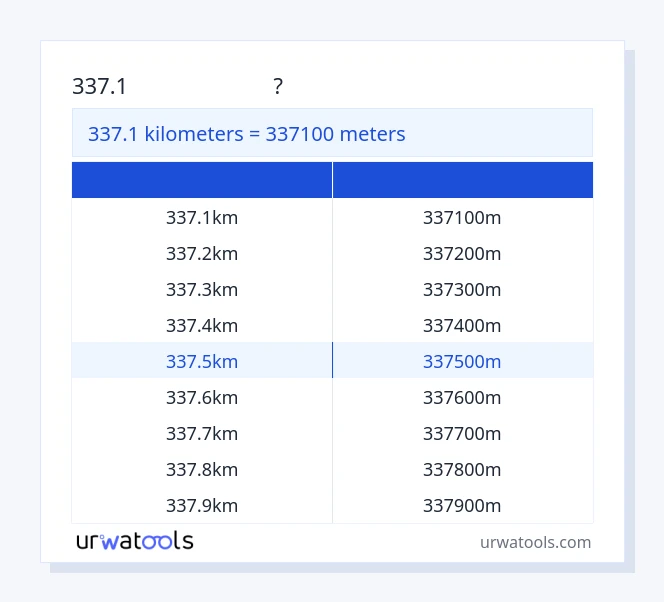This screenshot has width=664, height=602.
Task: Click the 337.2km row cell
Action: coord(202,253)
